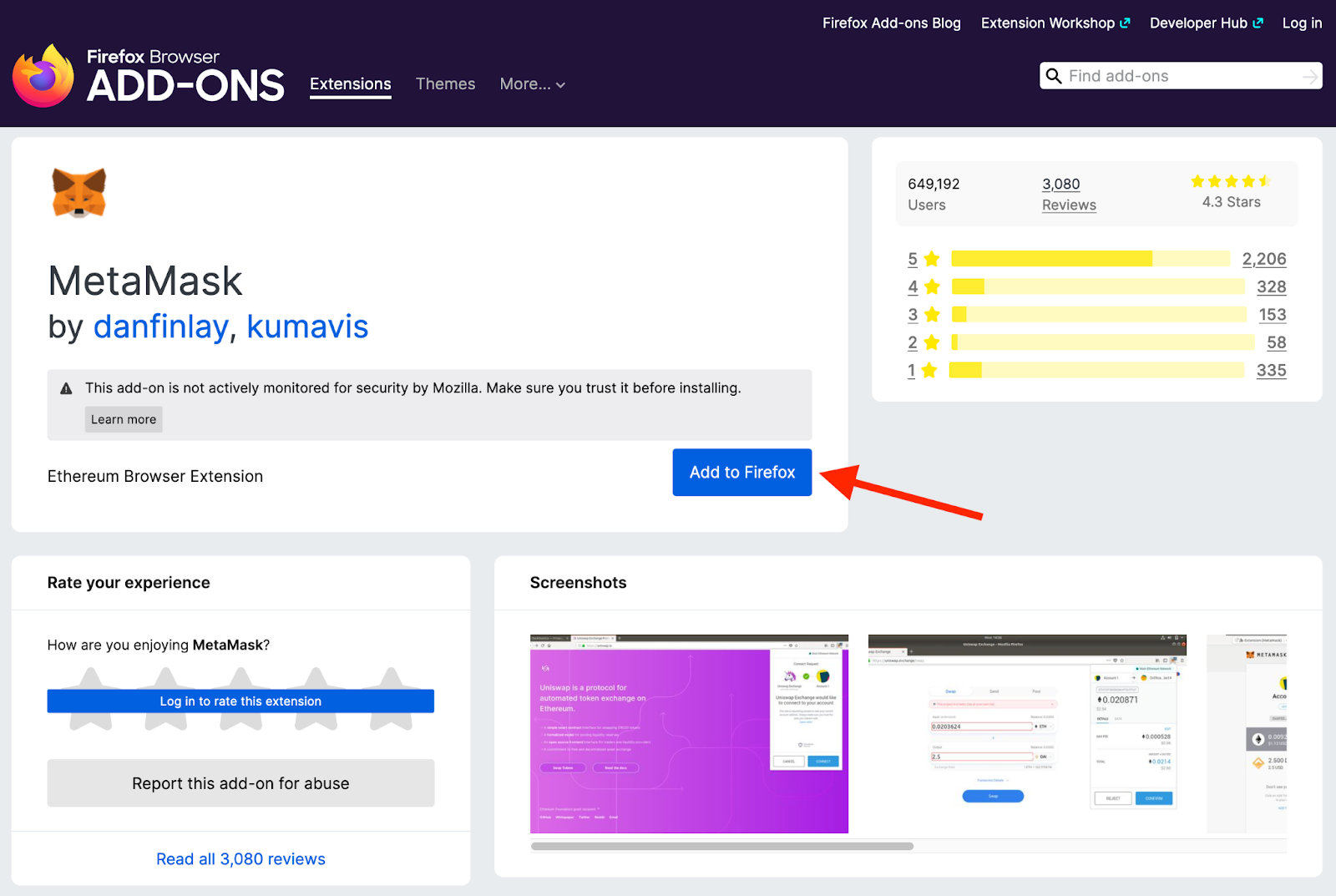
Task: Click the external-link icon beside Developer Hub
Action: pyautogui.click(x=1258, y=23)
